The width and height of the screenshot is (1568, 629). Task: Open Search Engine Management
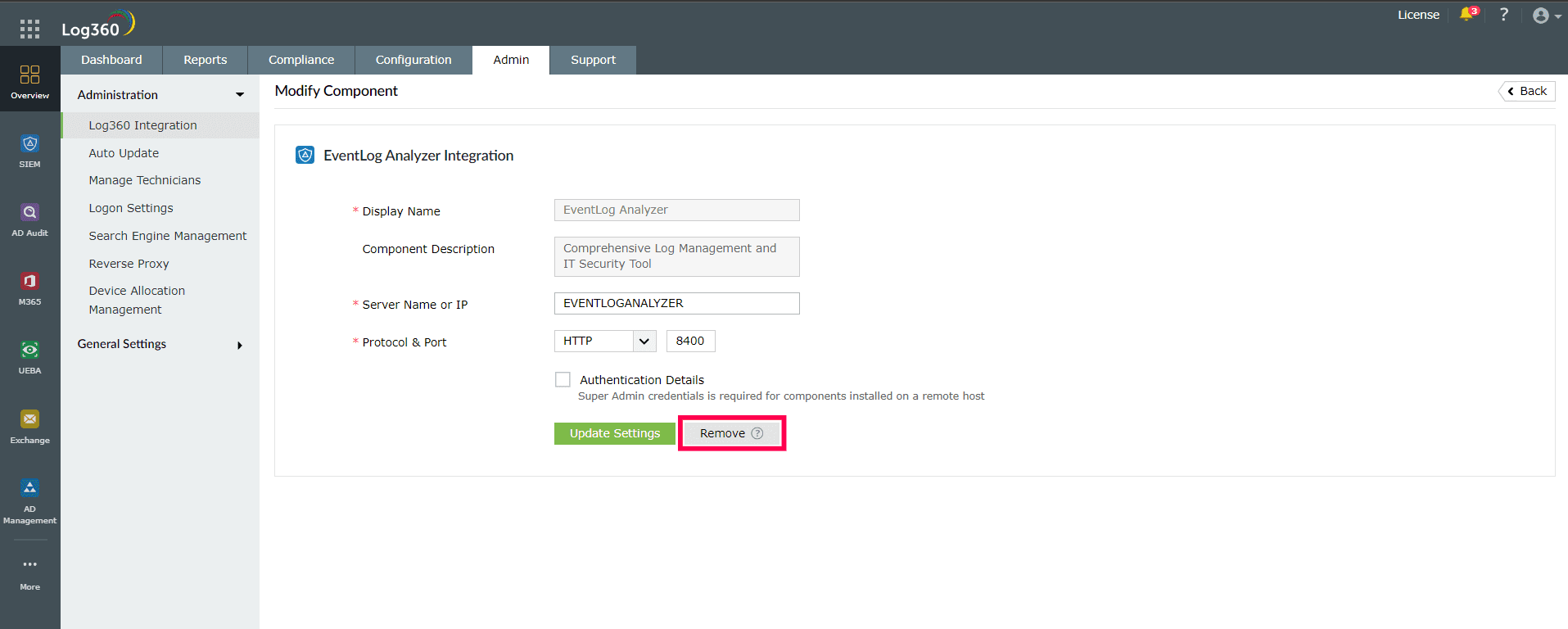click(x=168, y=236)
